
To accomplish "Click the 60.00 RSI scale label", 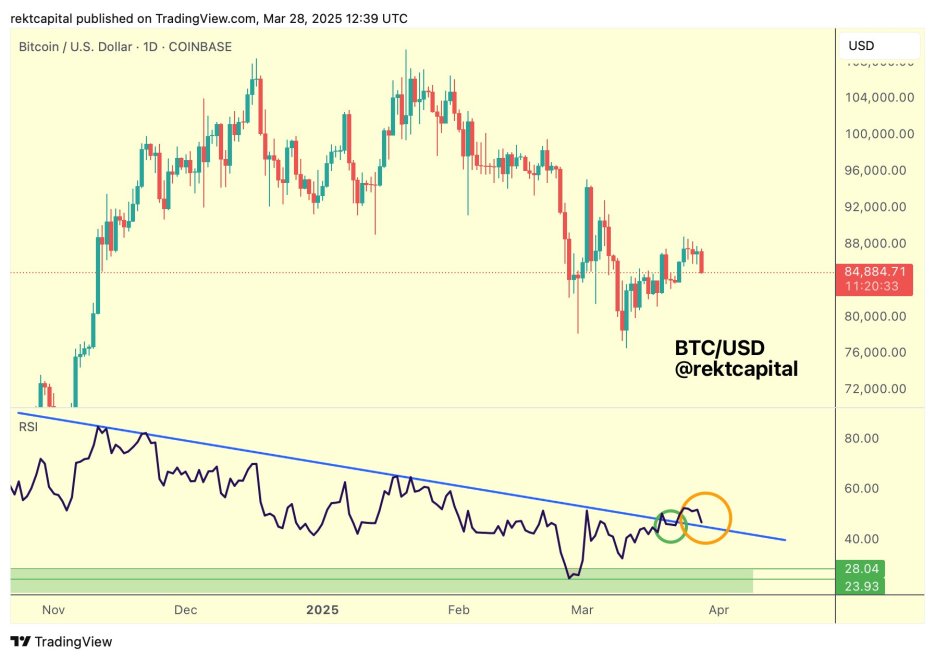I will tap(861, 488).
